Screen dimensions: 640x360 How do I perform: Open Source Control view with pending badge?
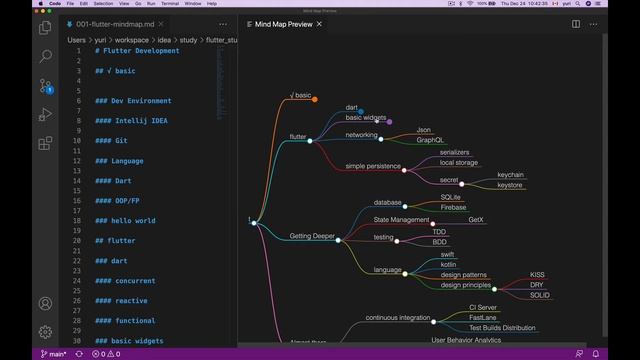pyautogui.click(x=46, y=86)
